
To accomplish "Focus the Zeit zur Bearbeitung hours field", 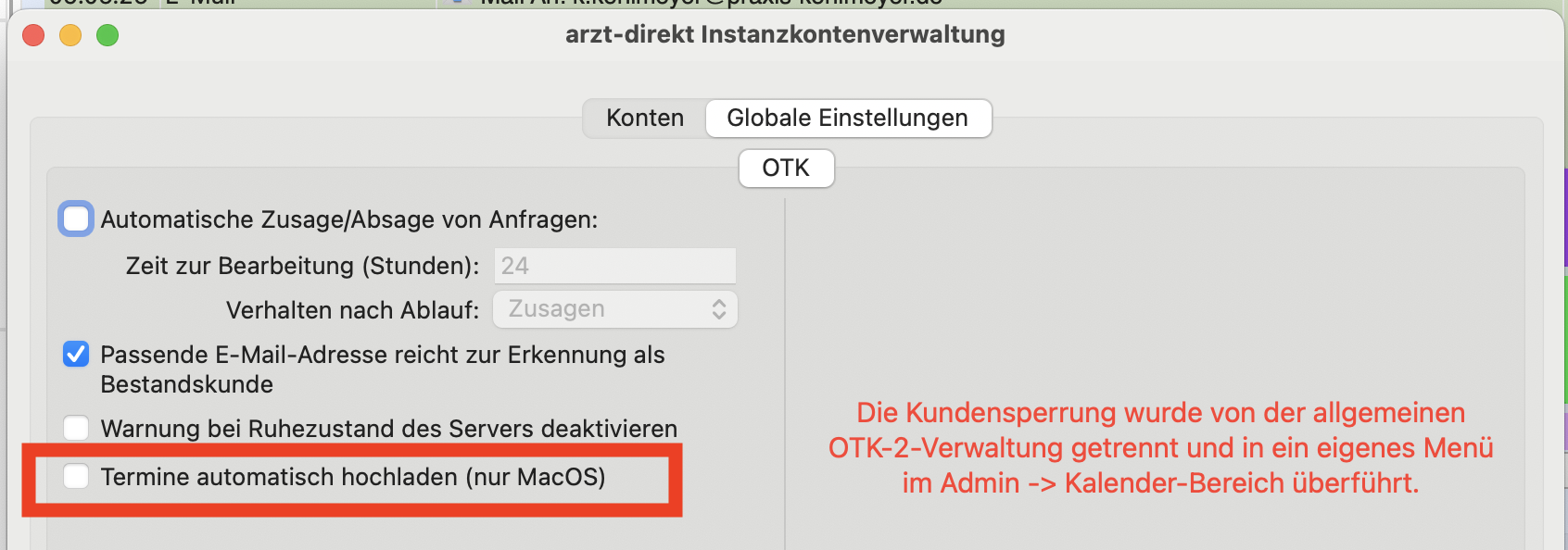I will 615,266.
